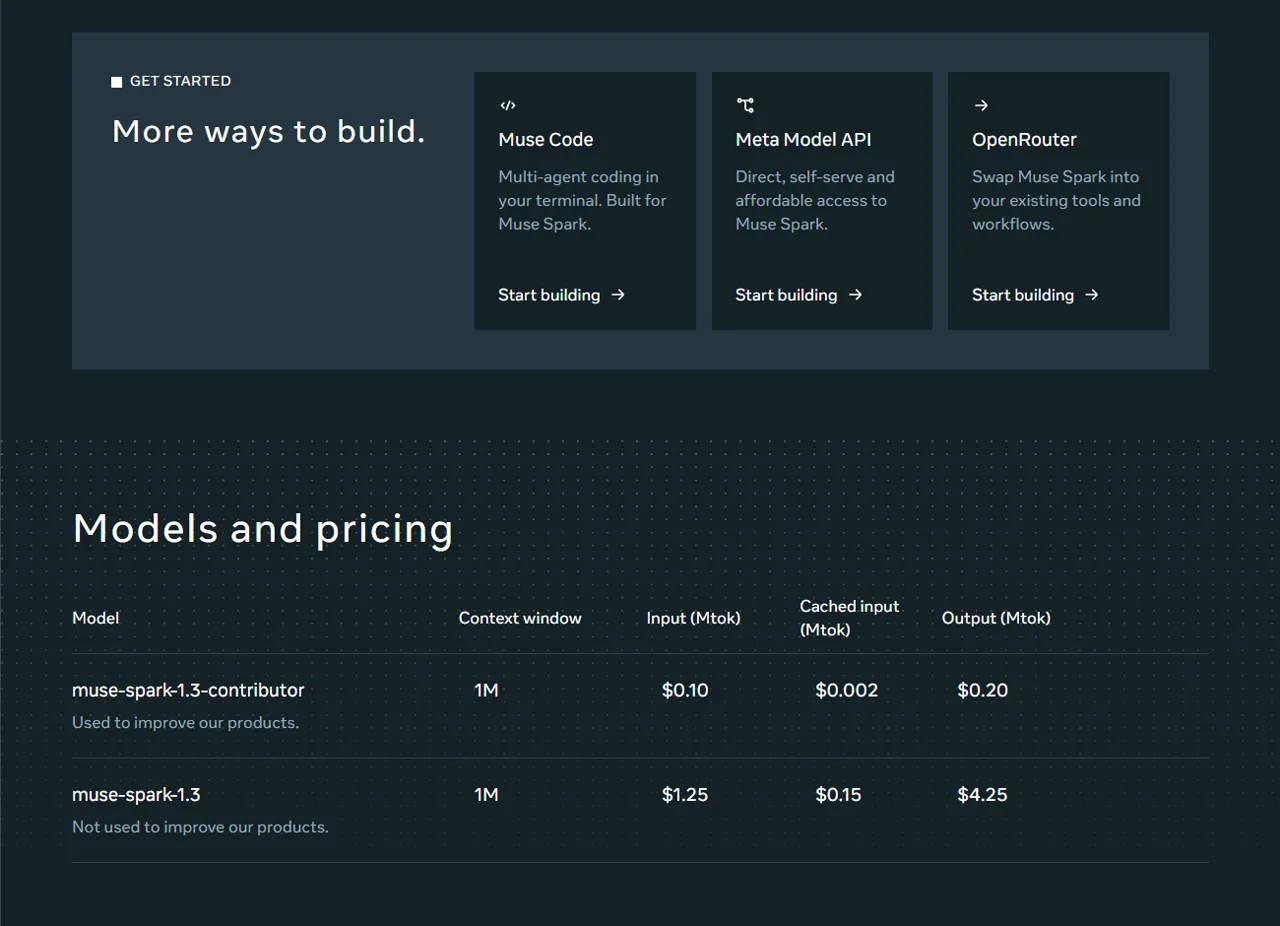The image size is (1280, 926).
Task: Click the 'More ways to build.' heading
Action: pyautogui.click(x=269, y=131)
